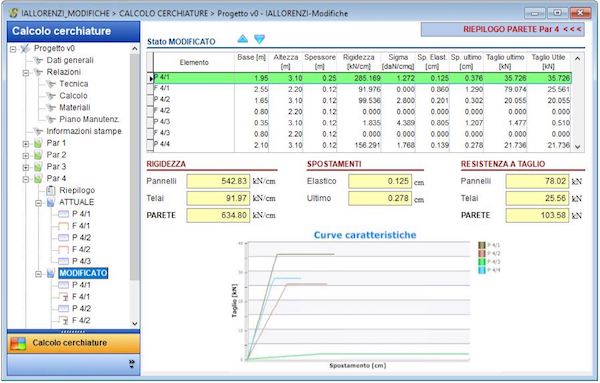
Task: Click the Progetto v0 root icon
Action: click(25, 49)
